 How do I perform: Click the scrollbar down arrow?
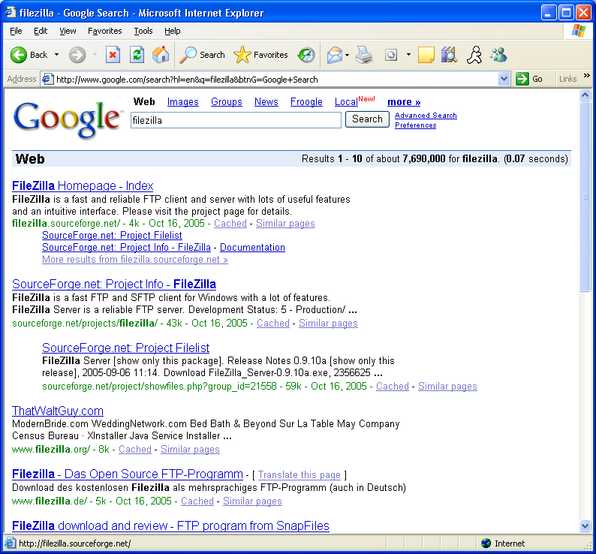pos(585,526)
